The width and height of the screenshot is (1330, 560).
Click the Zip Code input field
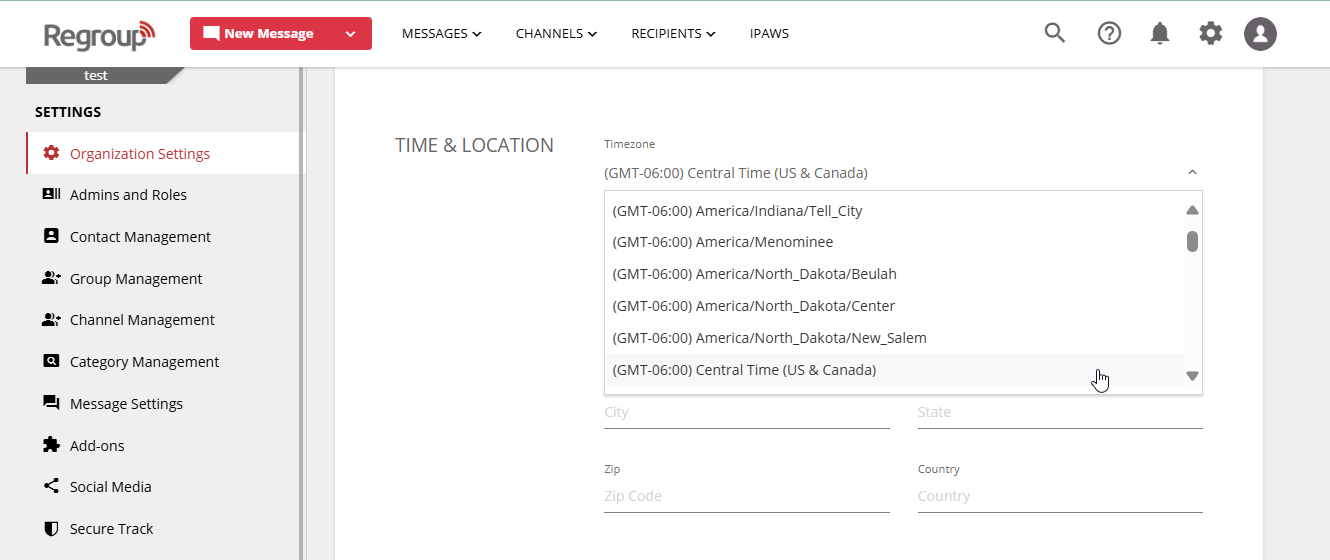(x=746, y=496)
